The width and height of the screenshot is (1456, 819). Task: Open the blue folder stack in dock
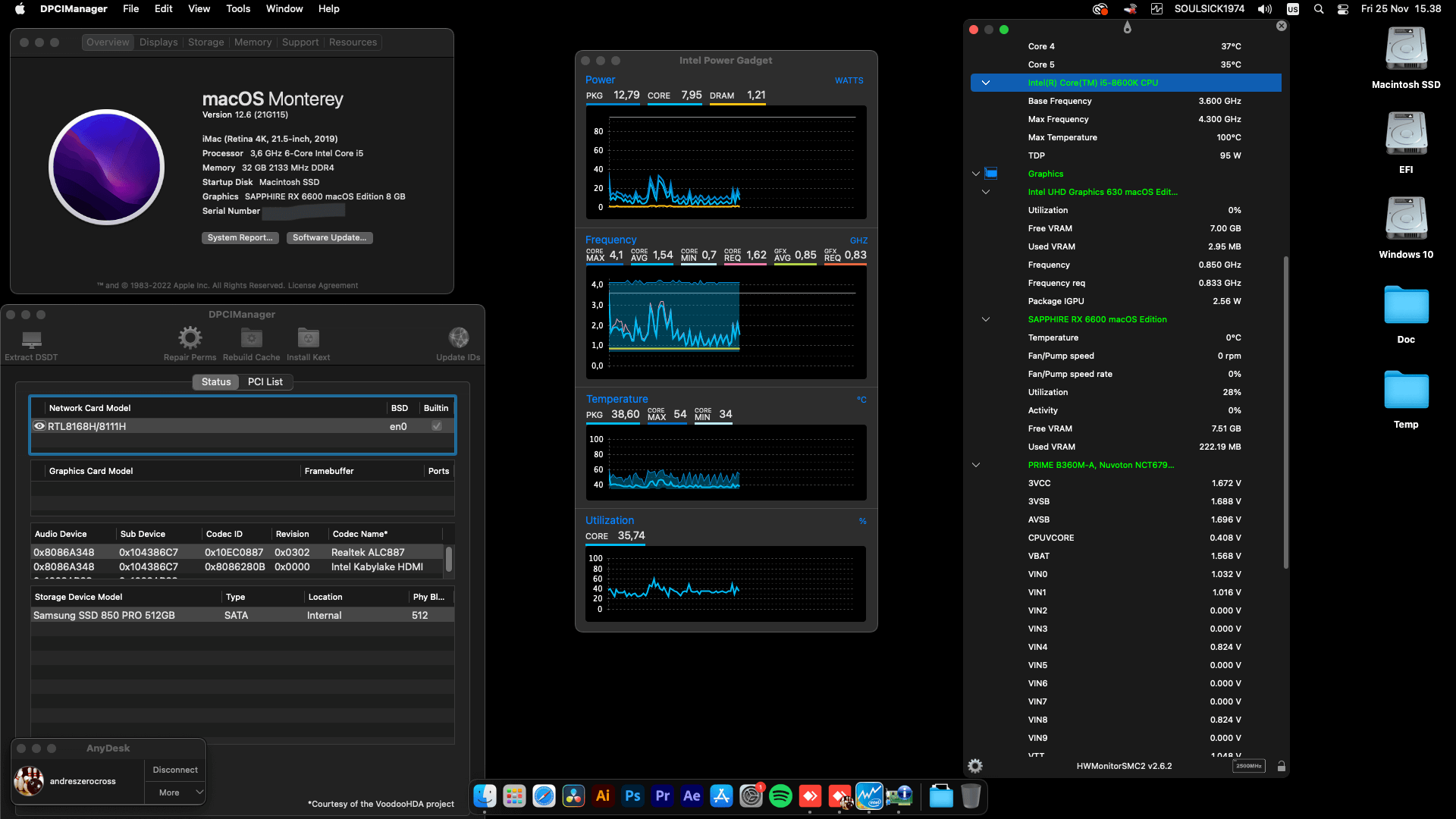tap(941, 795)
